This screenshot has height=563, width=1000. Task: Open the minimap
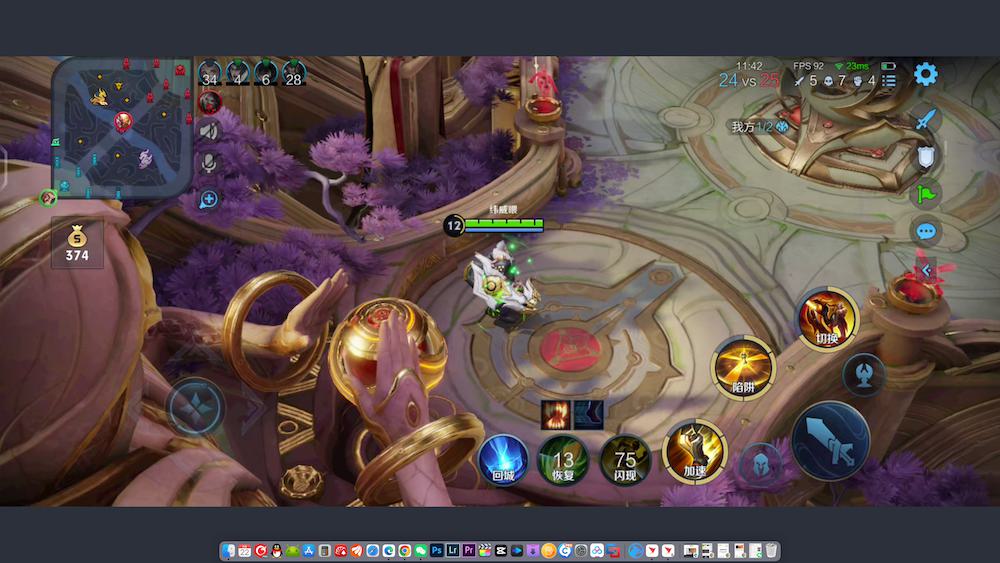tap(122, 128)
